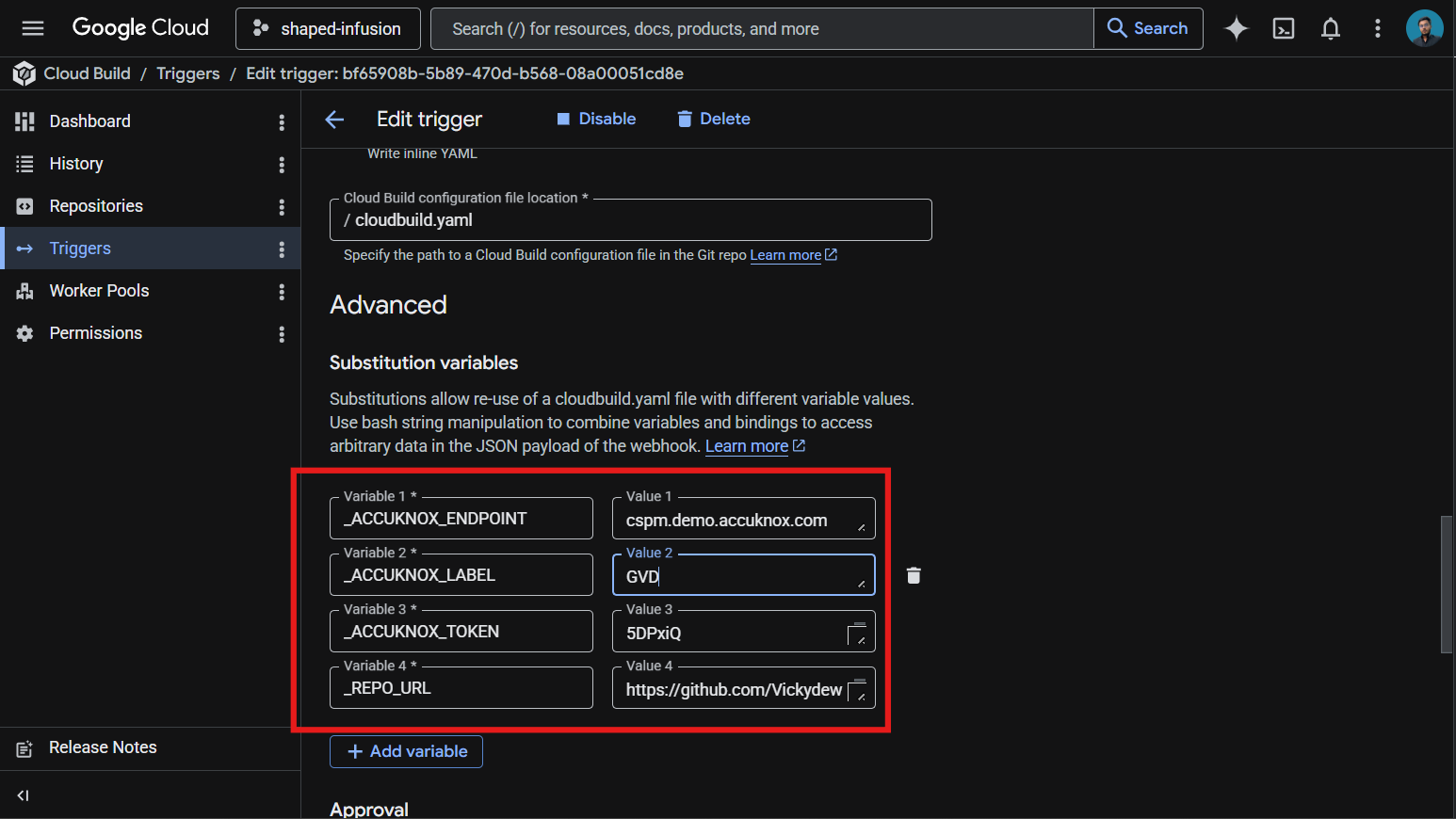The height and width of the screenshot is (819, 1456).
Task: Open the more options dots beside Worker Pools
Action: [282, 292]
